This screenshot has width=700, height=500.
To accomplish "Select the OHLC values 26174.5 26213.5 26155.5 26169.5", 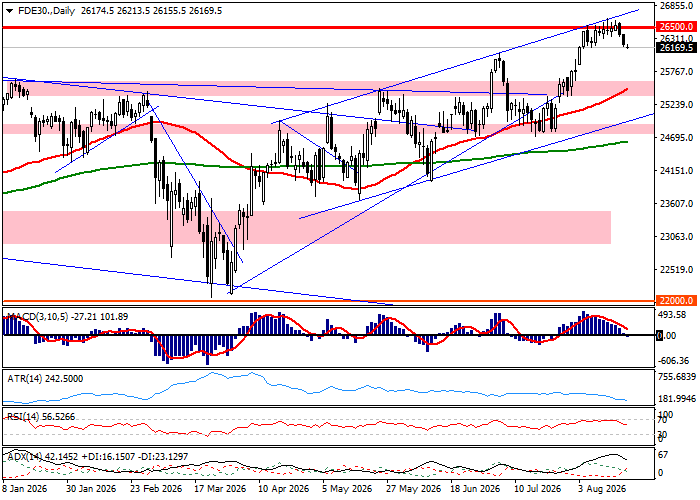I will coord(152,11).
